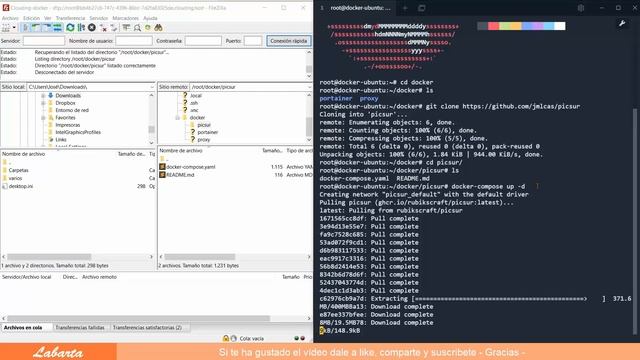The height and width of the screenshot is (360, 640).
Task: Open the Site Manager dropdown arrow
Action: tap(14, 28)
